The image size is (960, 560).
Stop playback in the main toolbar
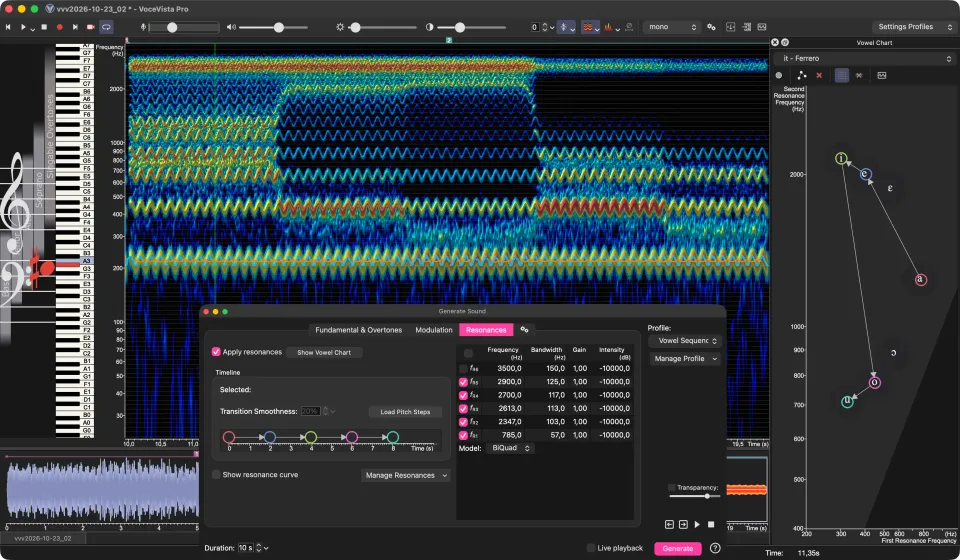click(x=44, y=27)
